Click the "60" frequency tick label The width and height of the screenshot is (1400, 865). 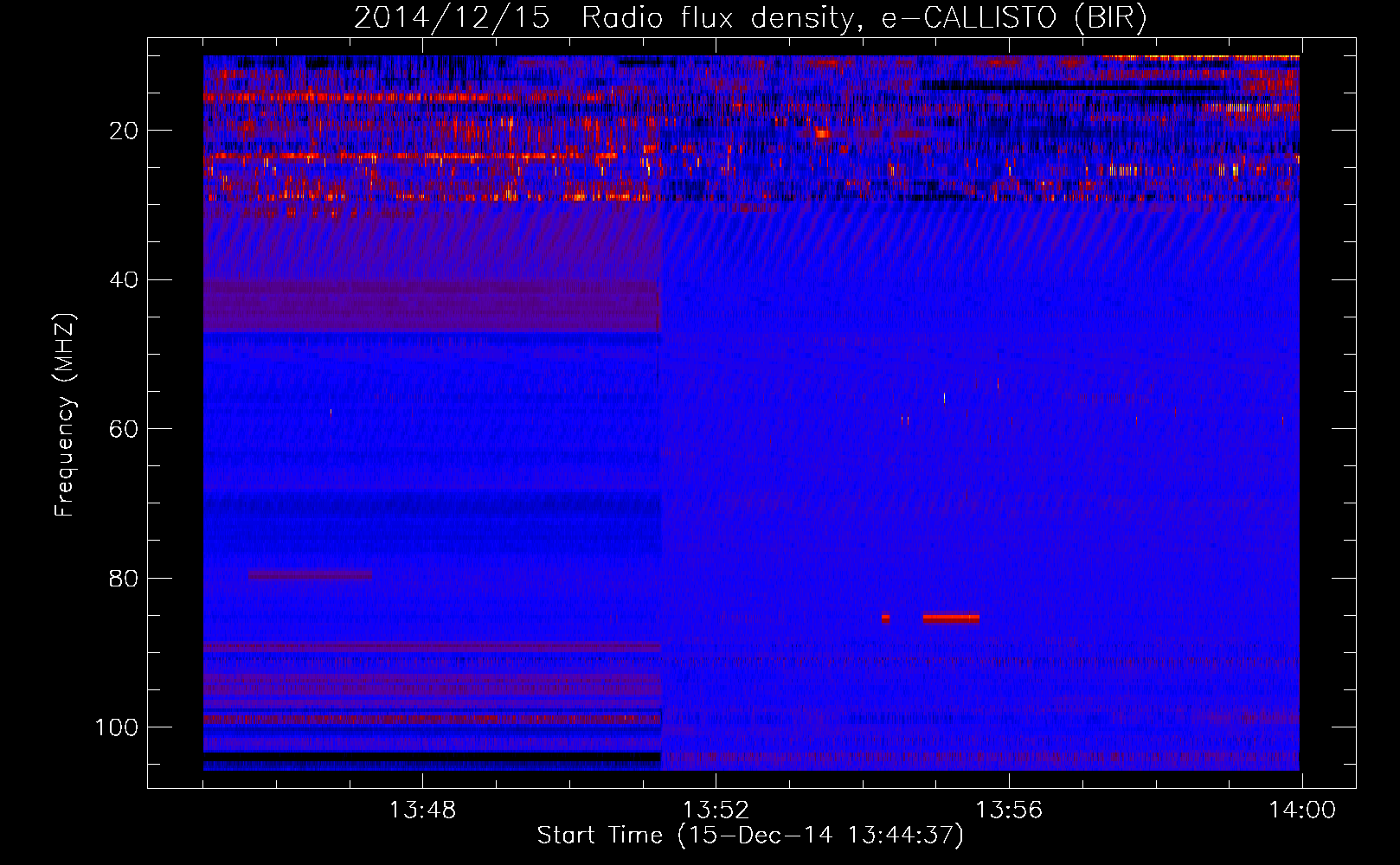coord(125,429)
